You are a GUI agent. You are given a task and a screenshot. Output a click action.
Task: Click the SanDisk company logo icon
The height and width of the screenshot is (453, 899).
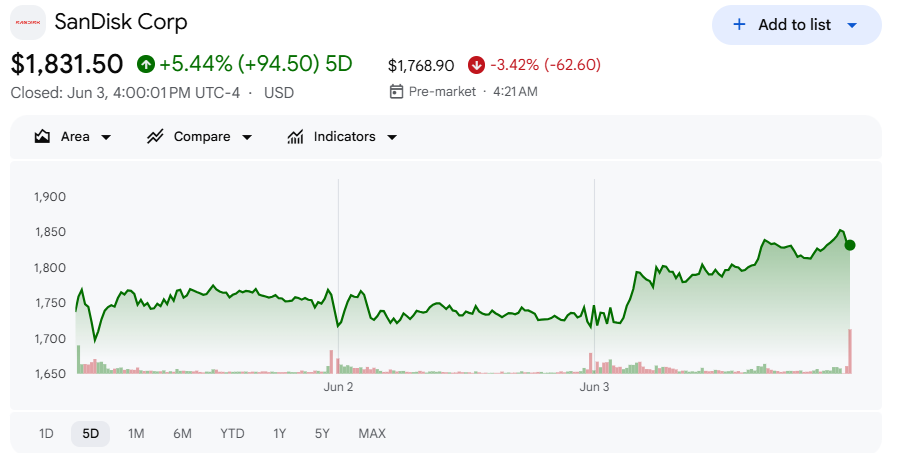coord(28,22)
